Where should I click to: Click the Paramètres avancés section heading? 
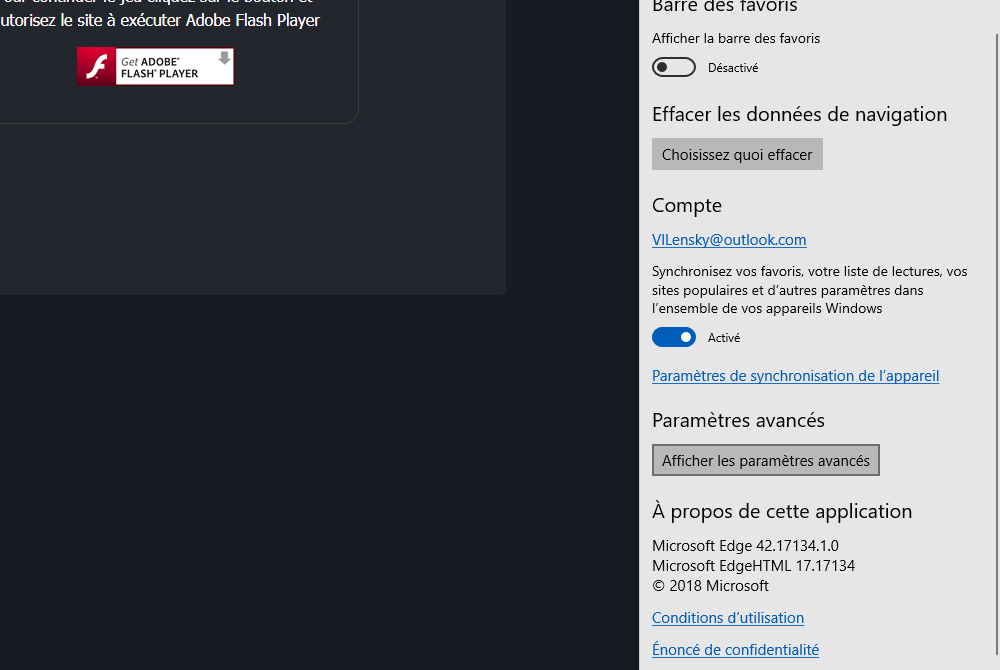738,421
